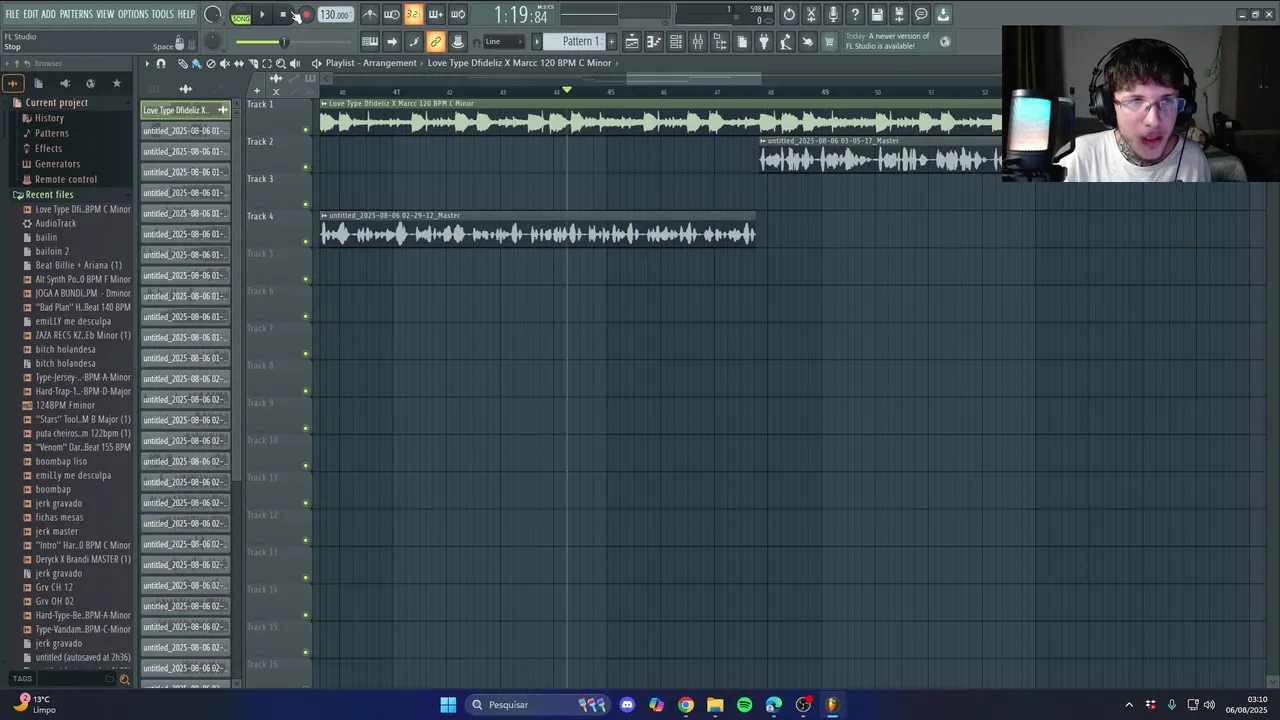Viewport: 1280px width, 720px height.
Task: Collapse the Recent files folder
Action: pyautogui.click(x=49, y=195)
